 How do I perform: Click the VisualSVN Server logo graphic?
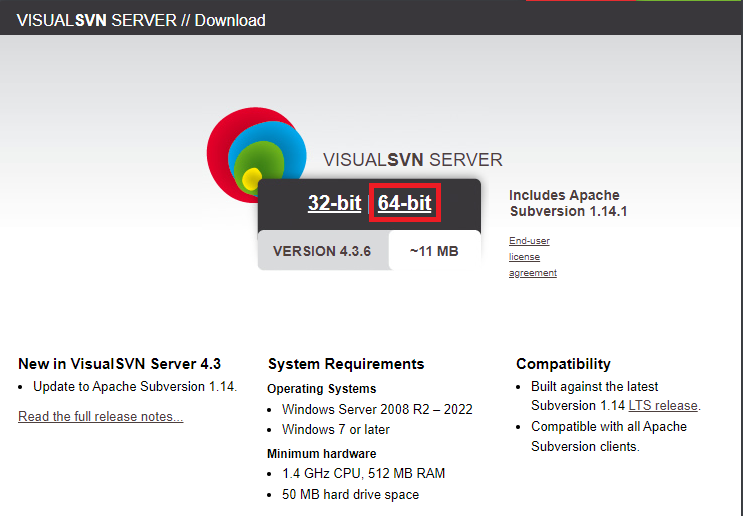click(256, 154)
